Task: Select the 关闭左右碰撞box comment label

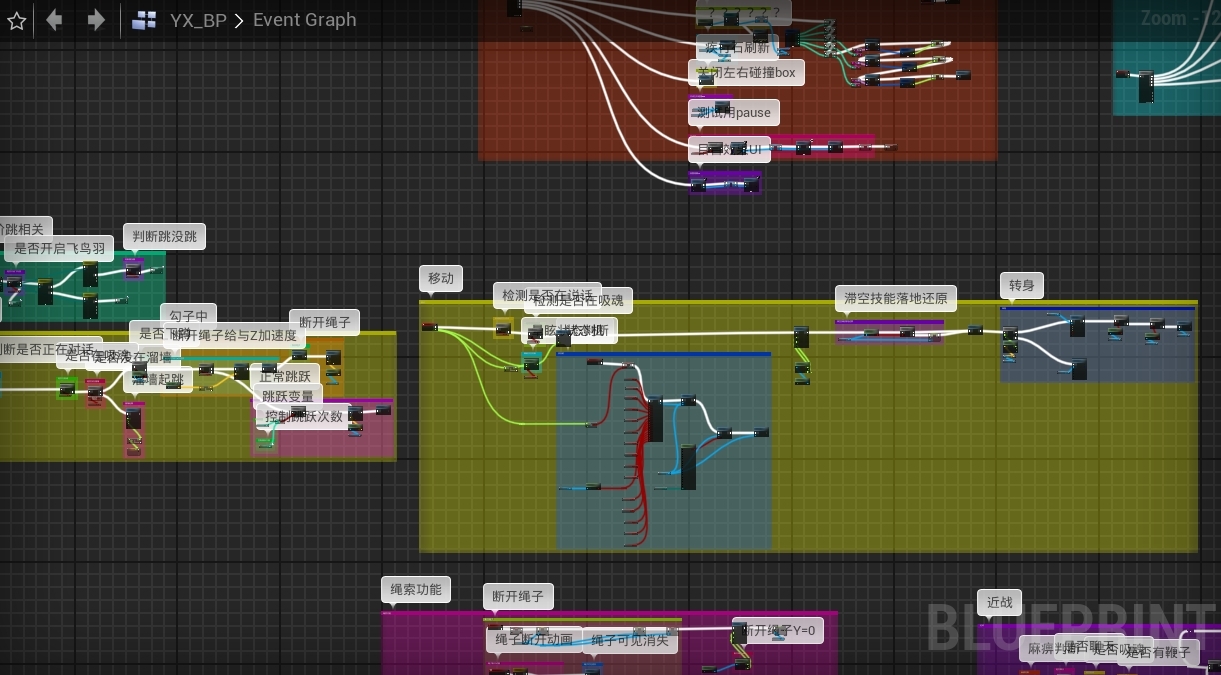Action: pyautogui.click(x=750, y=72)
